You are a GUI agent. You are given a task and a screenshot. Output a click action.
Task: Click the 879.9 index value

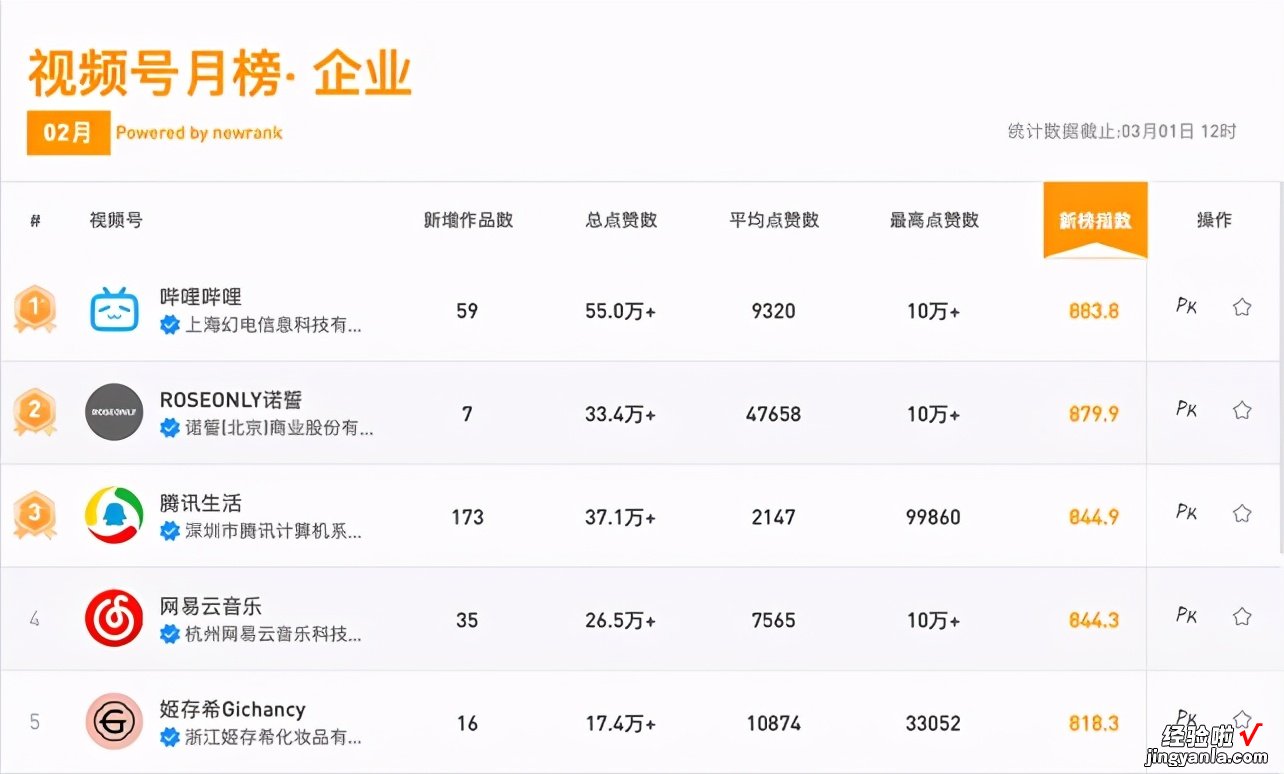tap(1094, 413)
